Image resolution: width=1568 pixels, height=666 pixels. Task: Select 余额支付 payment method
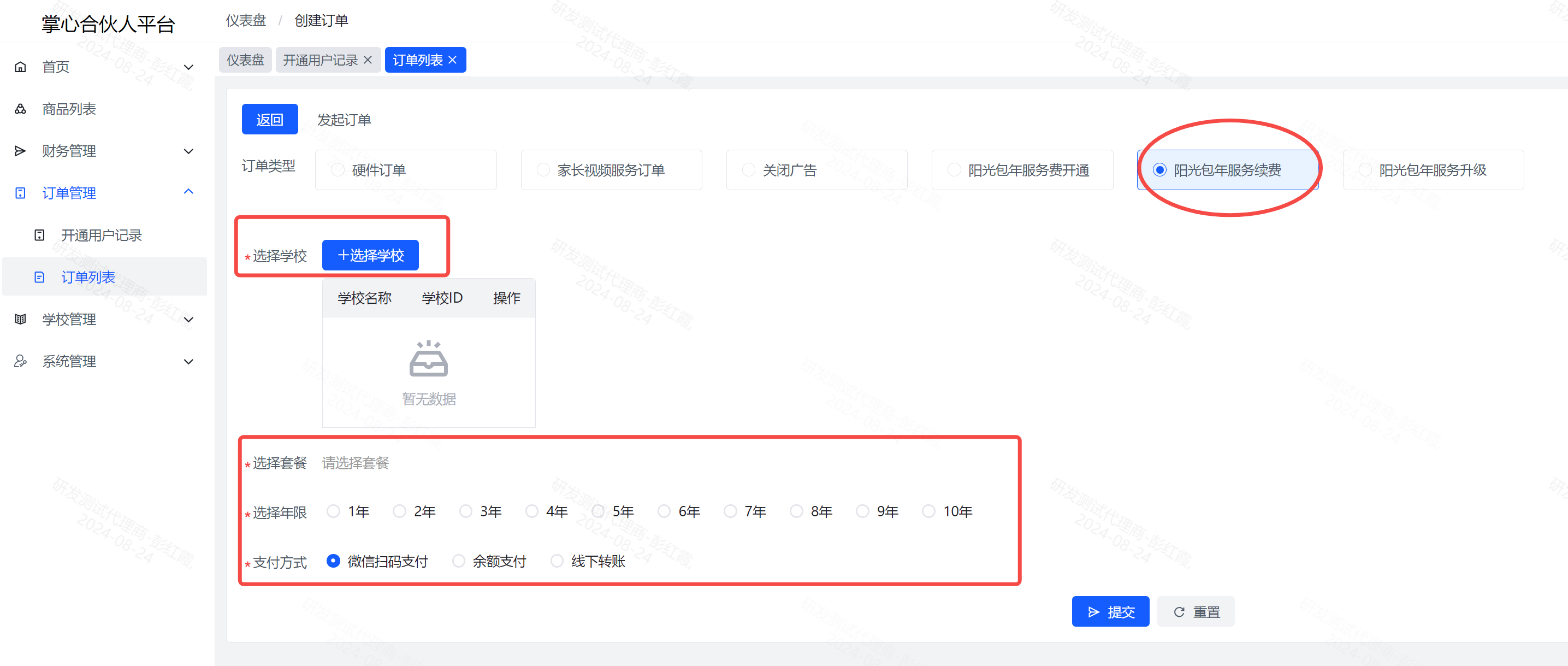(x=459, y=561)
